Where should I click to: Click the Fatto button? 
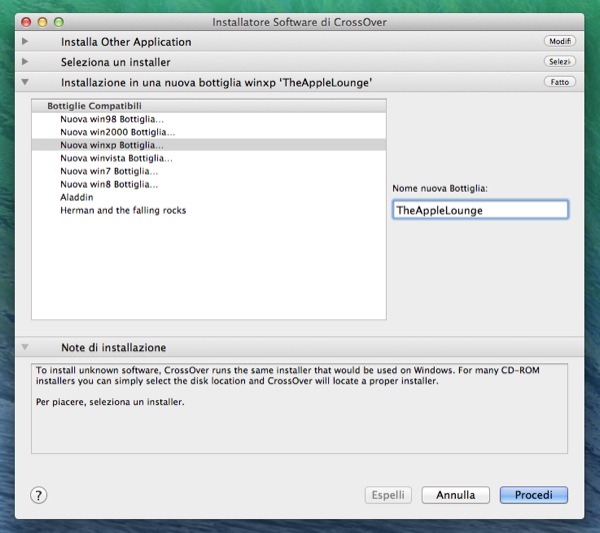point(560,82)
